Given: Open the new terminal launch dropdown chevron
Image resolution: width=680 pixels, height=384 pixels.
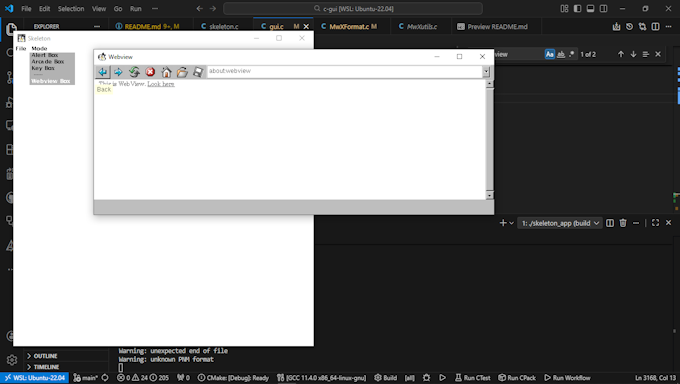Looking at the screenshot, I should [511, 223].
